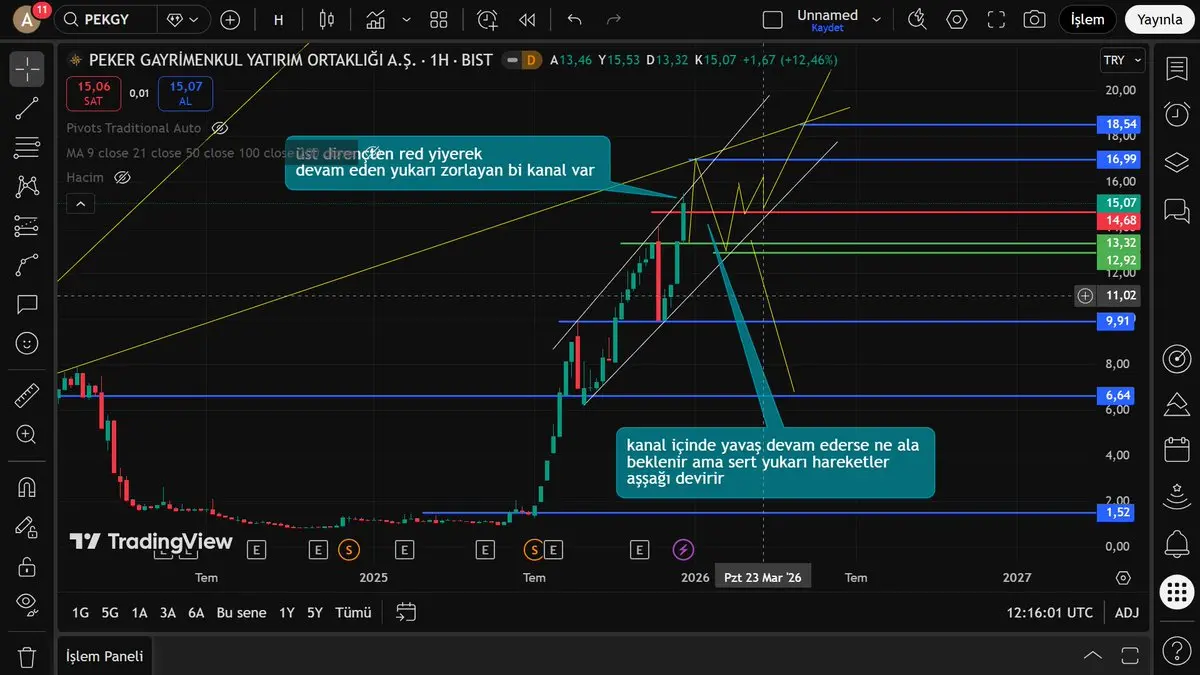Image resolution: width=1200 pixels, height=675 pixels.
Task: Open the diamond plan dropdown
Action: (x=185, y=19)
